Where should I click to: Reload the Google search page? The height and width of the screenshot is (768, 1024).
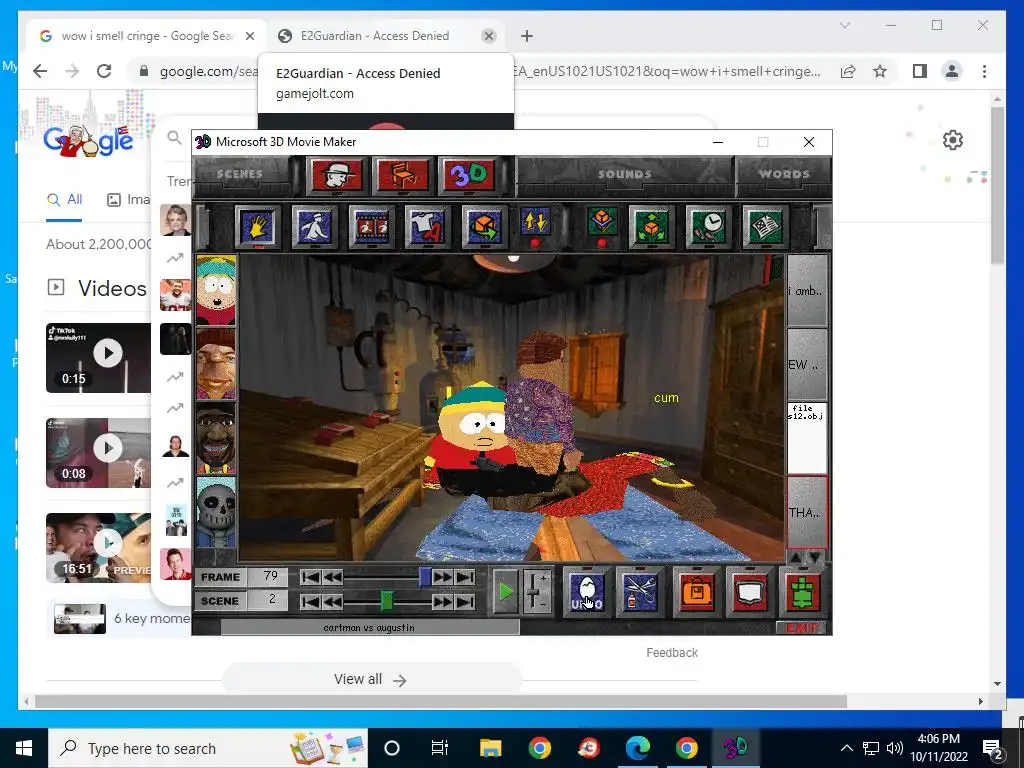pyautogui.click(x=104, y=71)
